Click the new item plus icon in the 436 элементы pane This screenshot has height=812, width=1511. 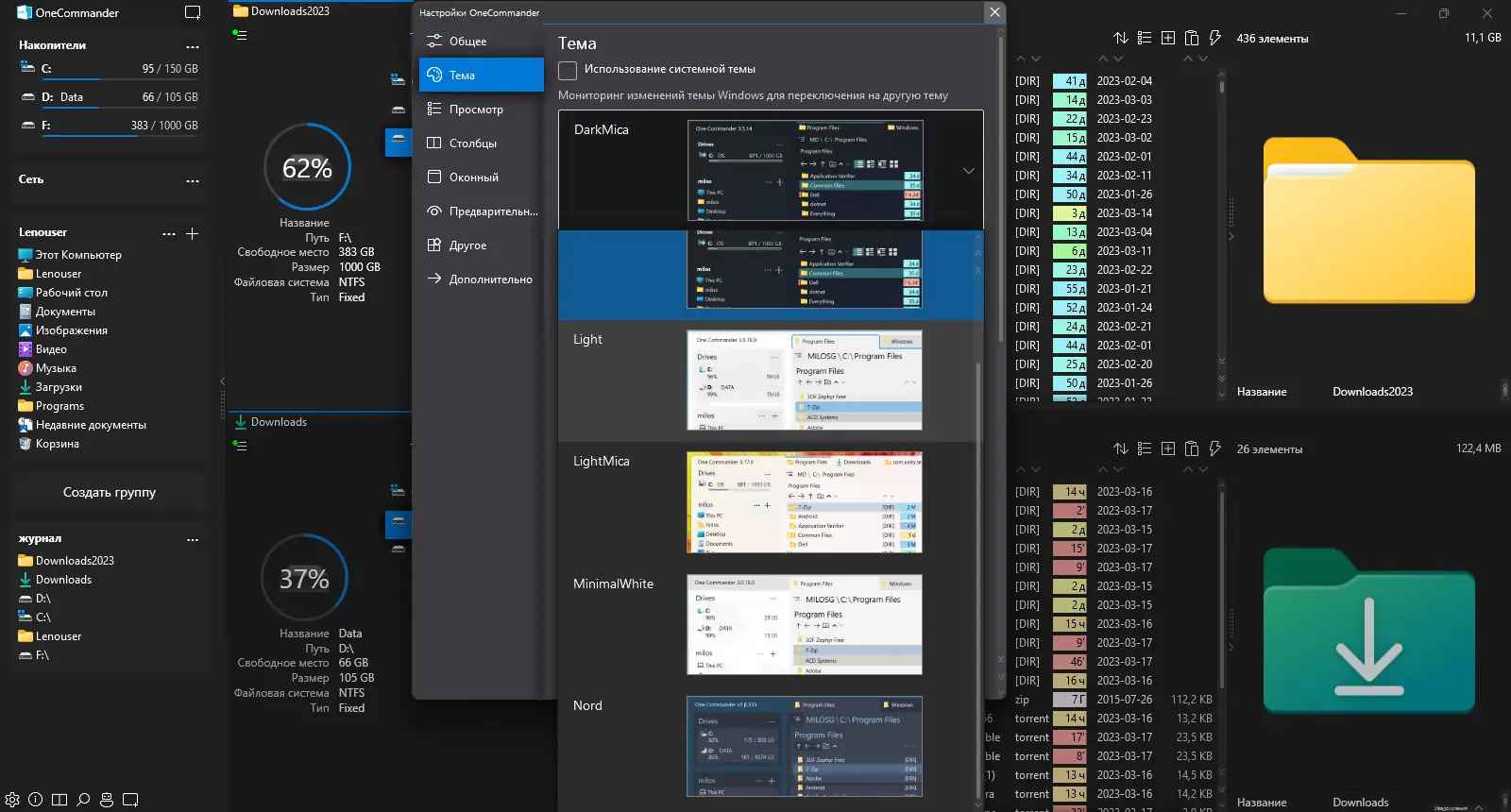pyautogui.click(x=1168, y=38)
